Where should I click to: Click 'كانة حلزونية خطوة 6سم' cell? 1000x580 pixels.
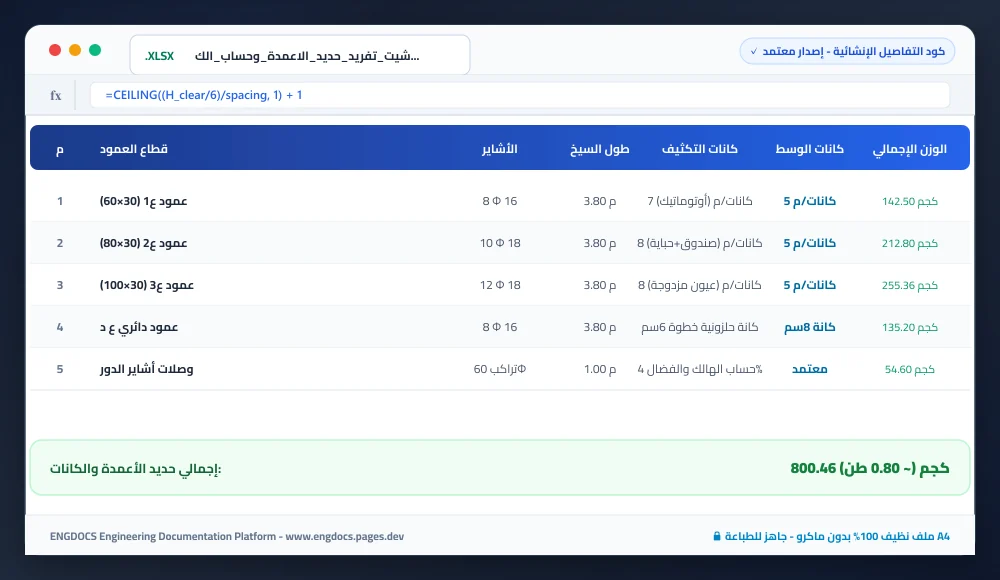click(x=700, y=327)
